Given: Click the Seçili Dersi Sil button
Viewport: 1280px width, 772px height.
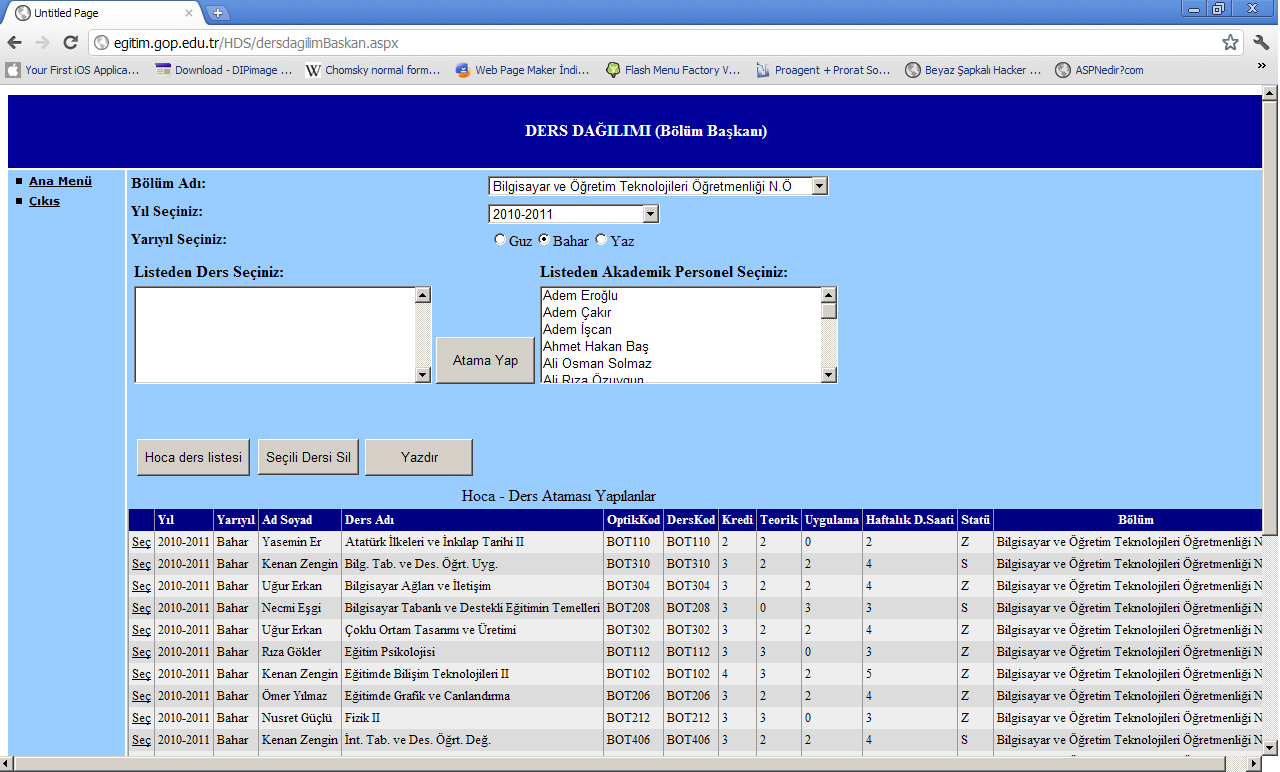Looking at the screenshot, I should pyautogui.click(x=308, y=457).
